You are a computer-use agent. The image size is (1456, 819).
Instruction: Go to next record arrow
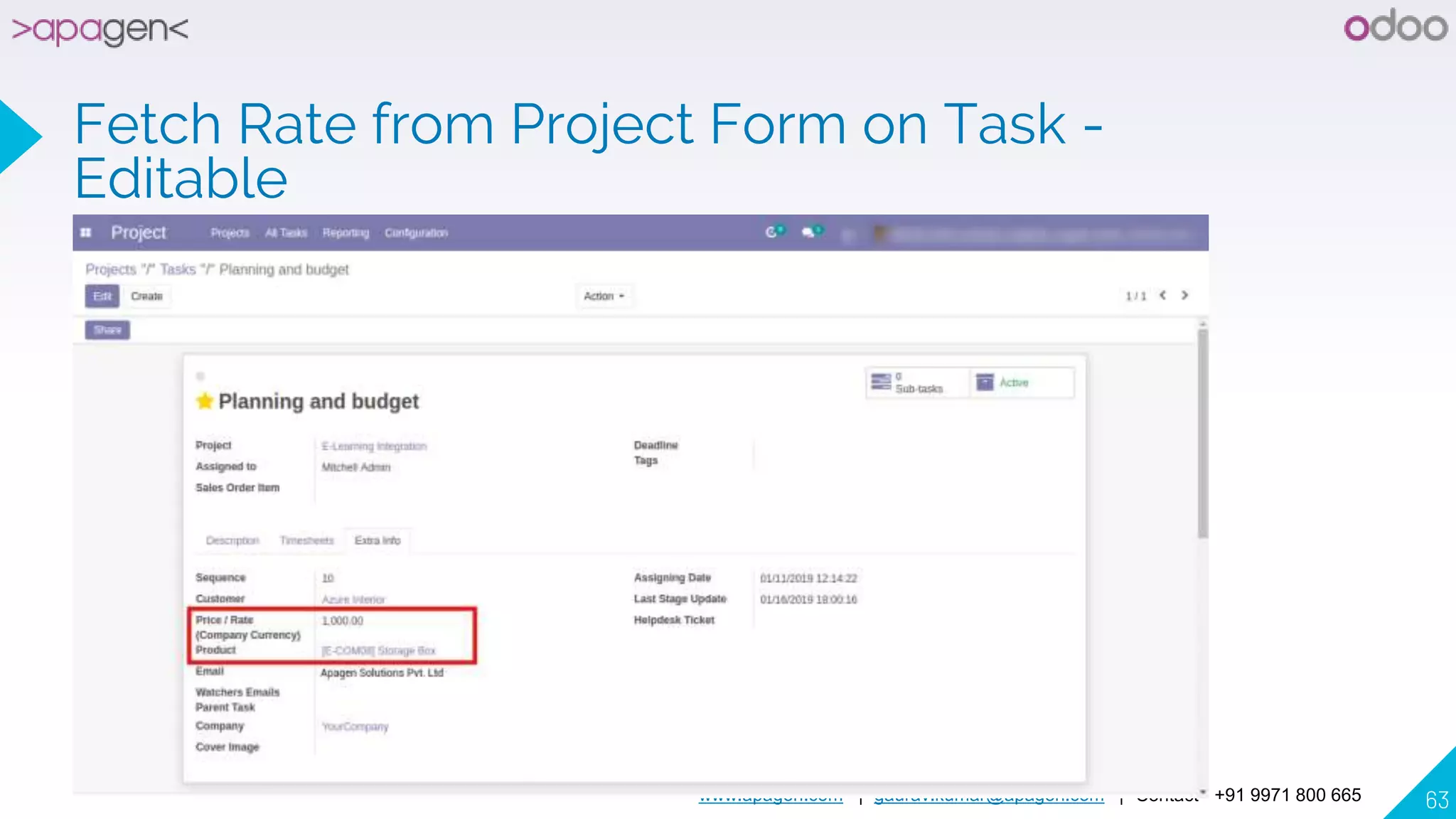1184,295
